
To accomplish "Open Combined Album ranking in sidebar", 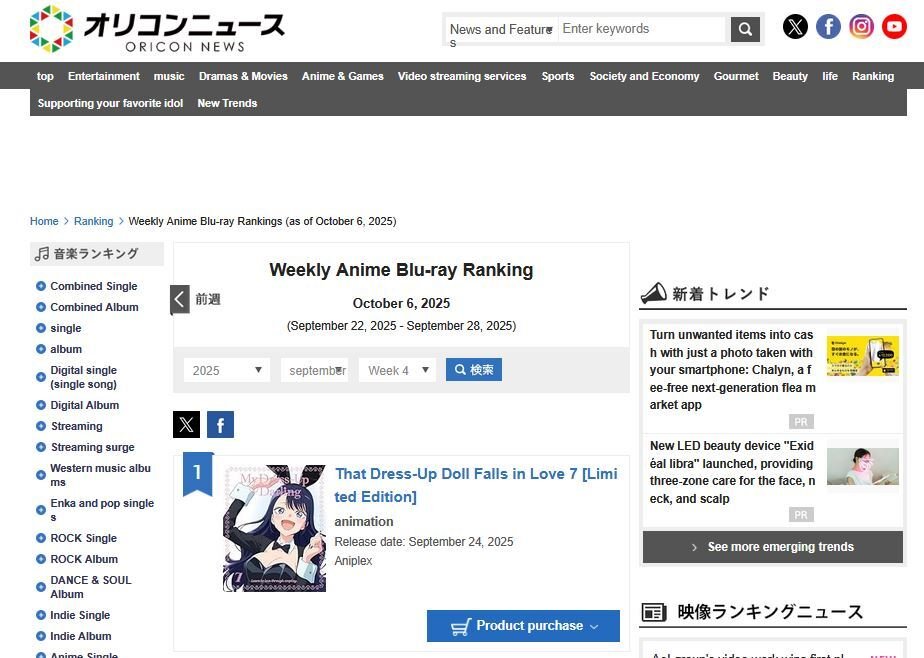I will tap(94, 307).
